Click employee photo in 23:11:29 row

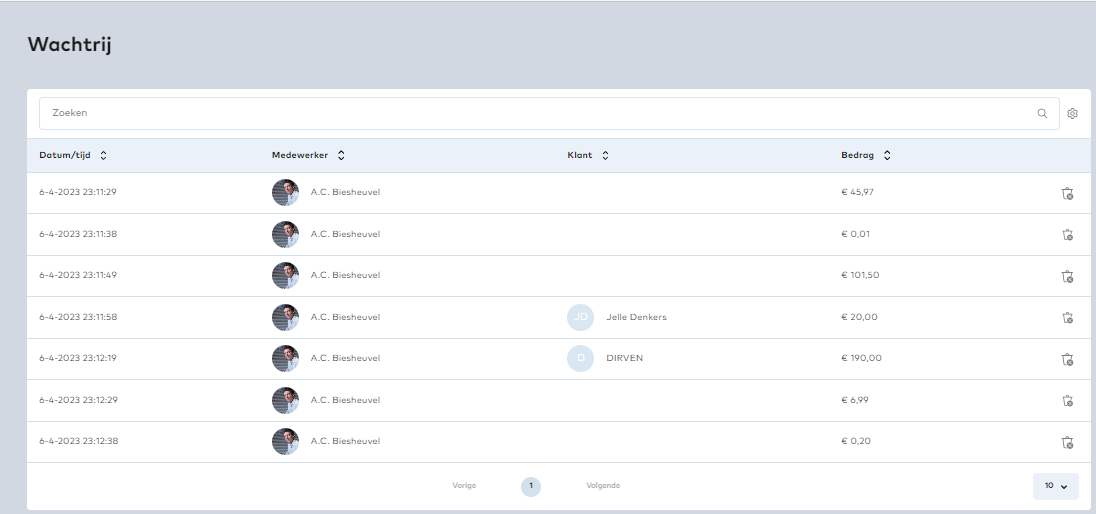tap(285, 192)
